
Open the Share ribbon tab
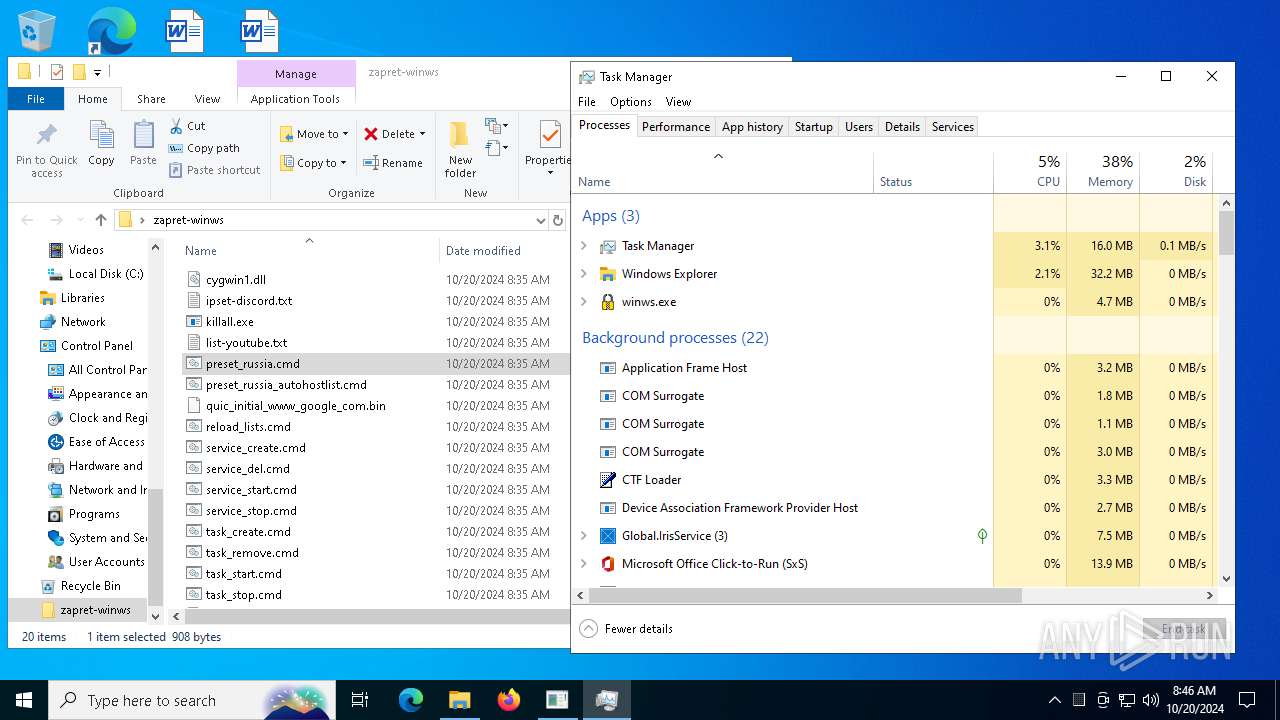[151, 99]
